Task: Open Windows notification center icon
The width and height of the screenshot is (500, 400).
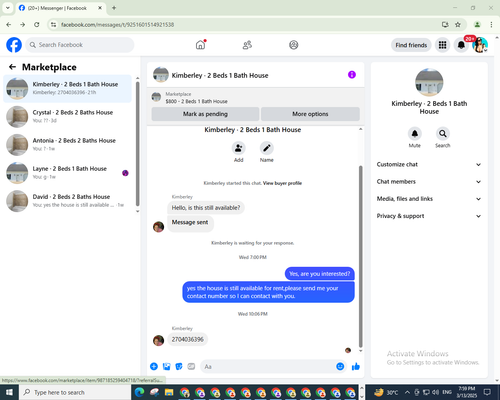Action: point(487,392)
